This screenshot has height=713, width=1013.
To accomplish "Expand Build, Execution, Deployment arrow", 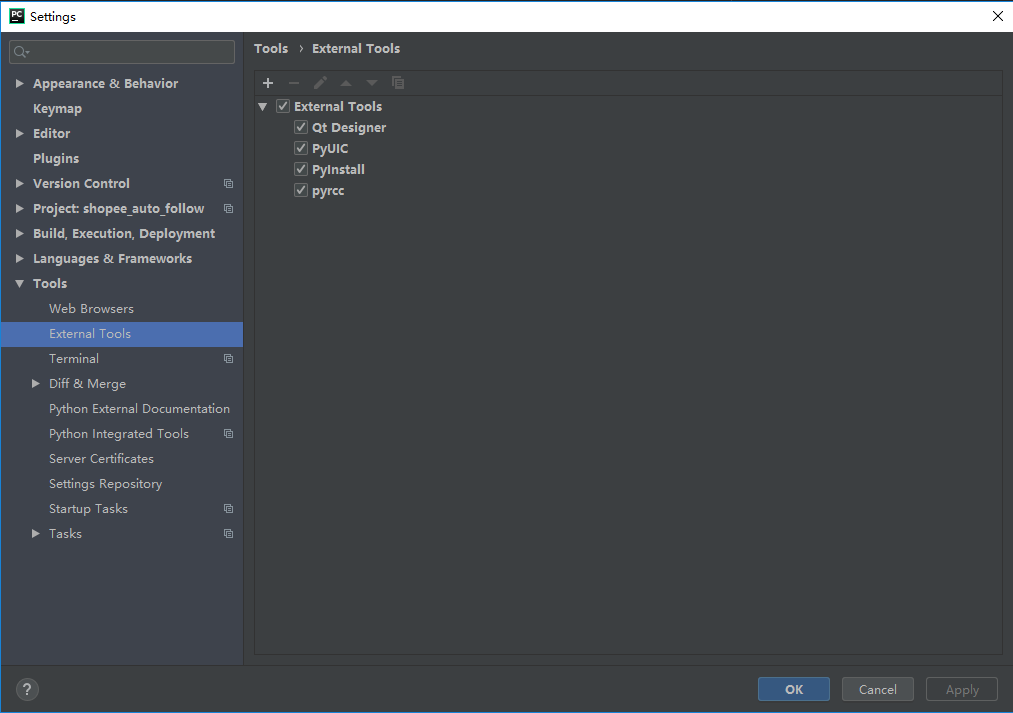I will tap(19, 233).
